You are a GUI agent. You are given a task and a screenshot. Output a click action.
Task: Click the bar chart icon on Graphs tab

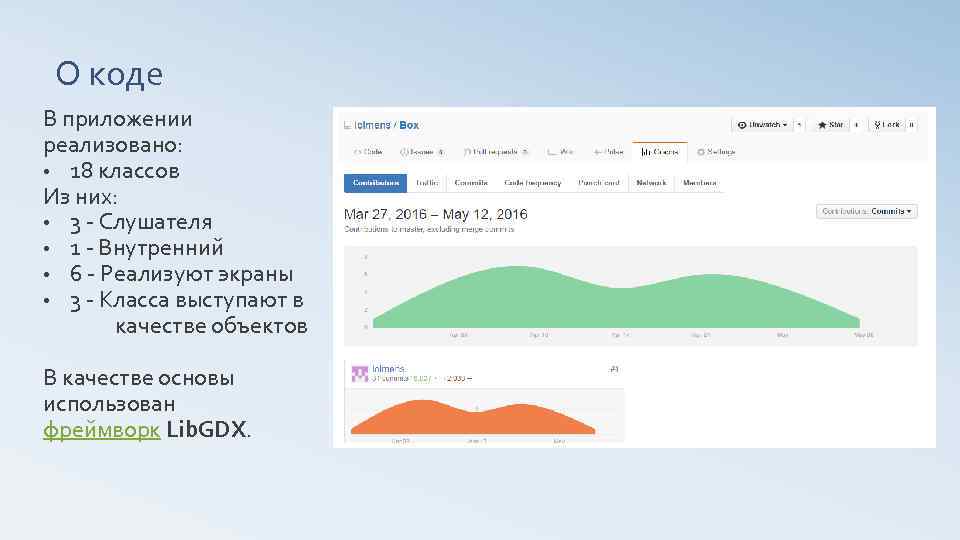tap(645, 152)
